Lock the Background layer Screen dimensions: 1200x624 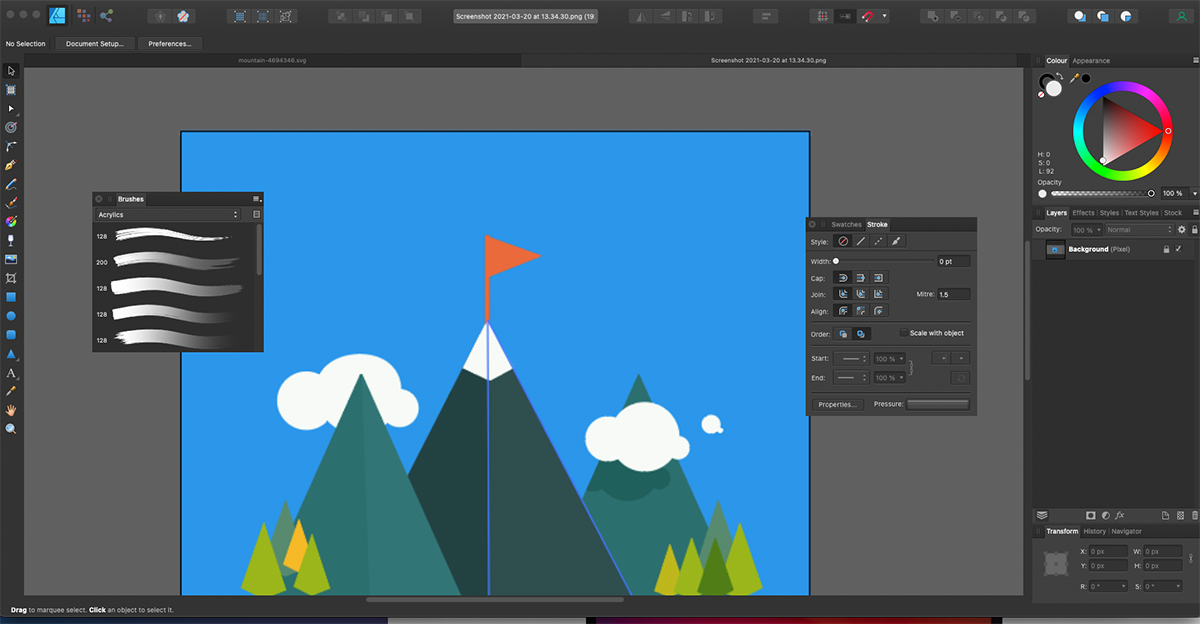tap(1167, 249)
